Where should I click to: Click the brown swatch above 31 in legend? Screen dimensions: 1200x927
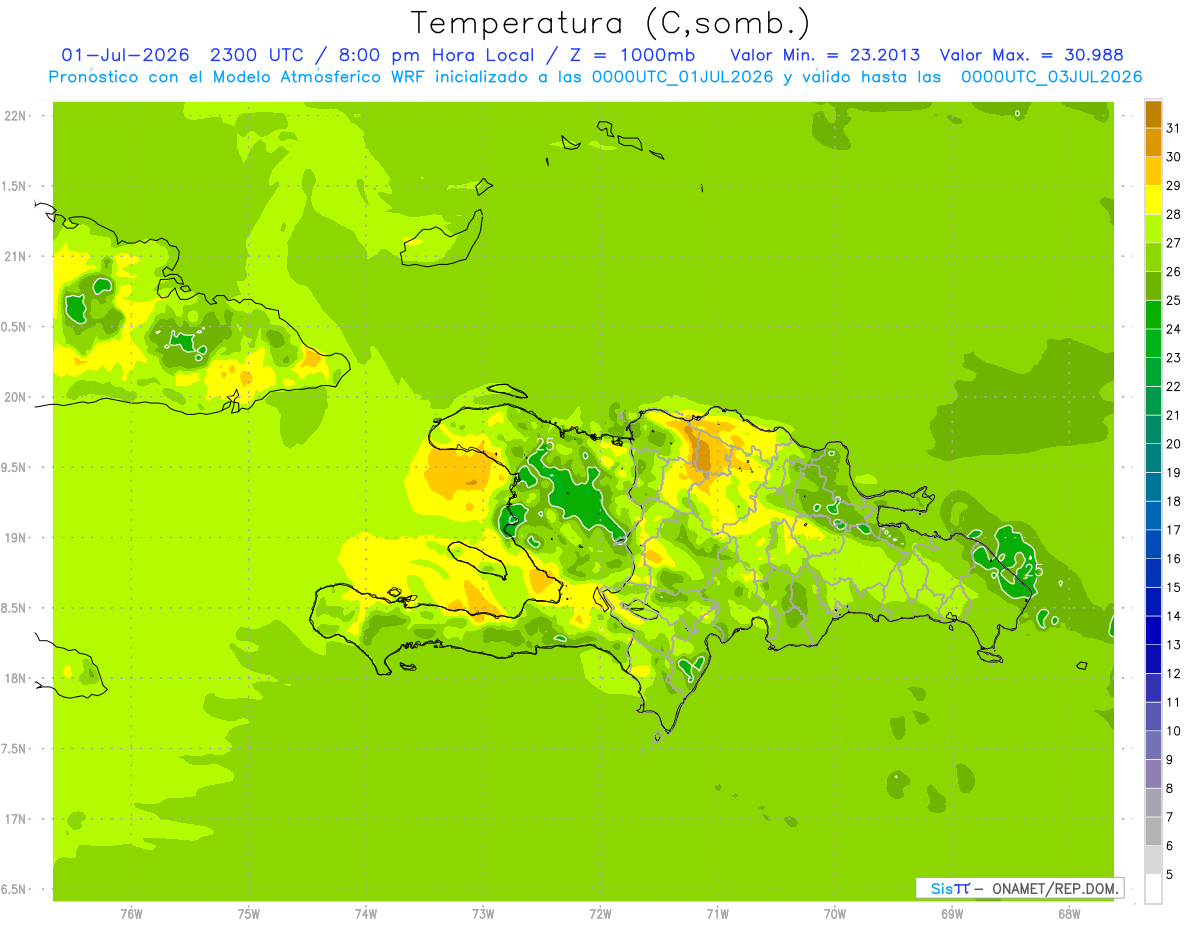point(1153,114)
